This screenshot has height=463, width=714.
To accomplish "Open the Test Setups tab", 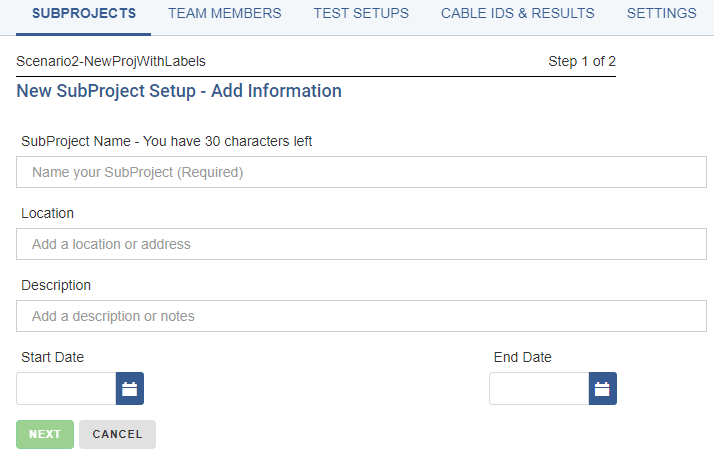I will (x=361, y=13).
